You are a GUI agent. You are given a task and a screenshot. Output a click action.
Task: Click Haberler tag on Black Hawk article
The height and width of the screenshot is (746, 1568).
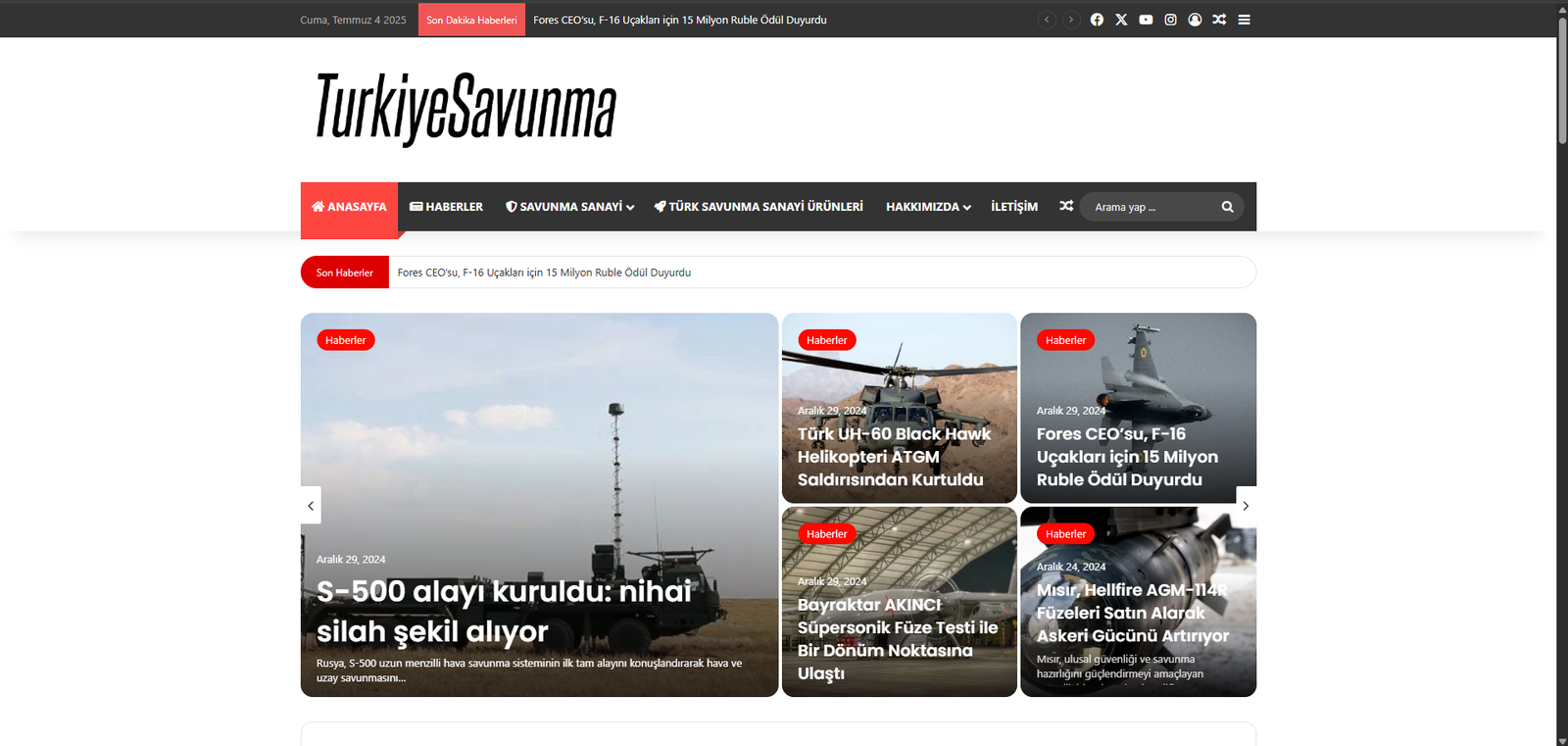[x=827, y=340]
